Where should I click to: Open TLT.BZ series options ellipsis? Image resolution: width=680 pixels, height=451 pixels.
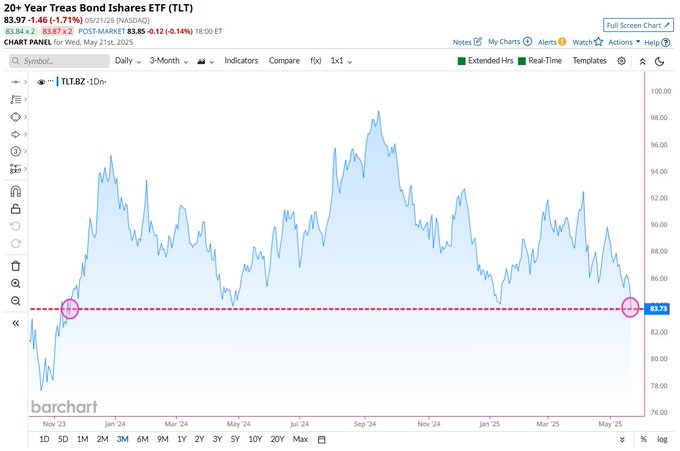click(x=51, y=81)
